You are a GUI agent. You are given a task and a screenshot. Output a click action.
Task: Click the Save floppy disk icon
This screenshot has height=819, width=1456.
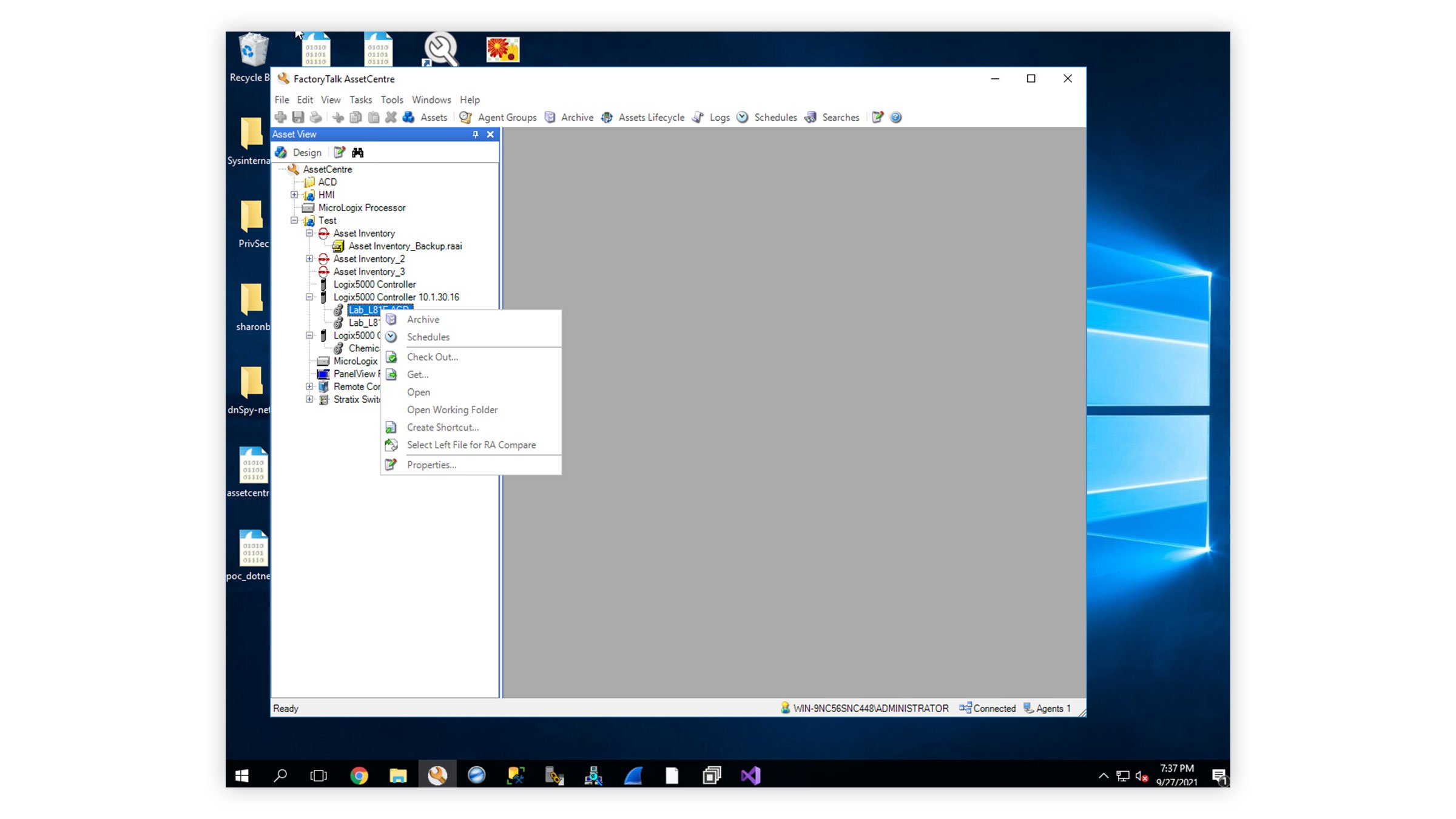298,117
